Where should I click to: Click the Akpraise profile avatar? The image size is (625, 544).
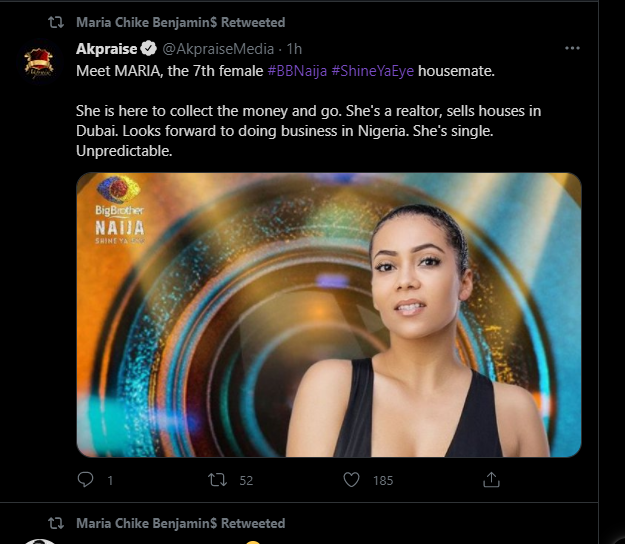pos(38,63)
